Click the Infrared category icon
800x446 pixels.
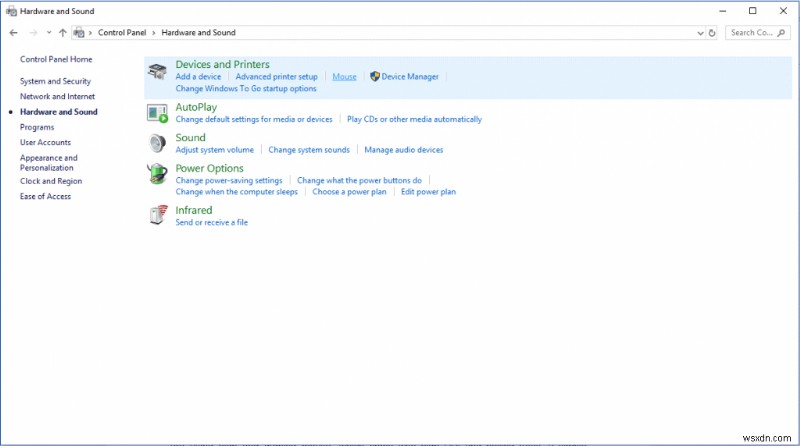pyautogui.click(x=158, y=215)
